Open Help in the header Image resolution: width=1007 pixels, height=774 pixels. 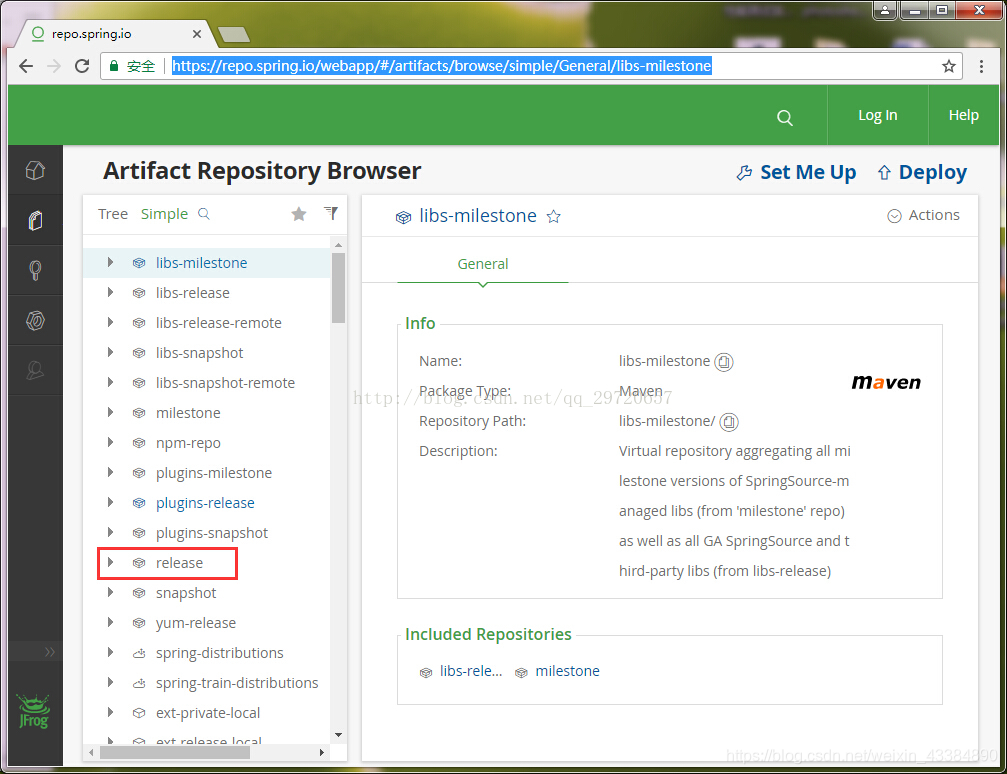click(x=963, y=115)
